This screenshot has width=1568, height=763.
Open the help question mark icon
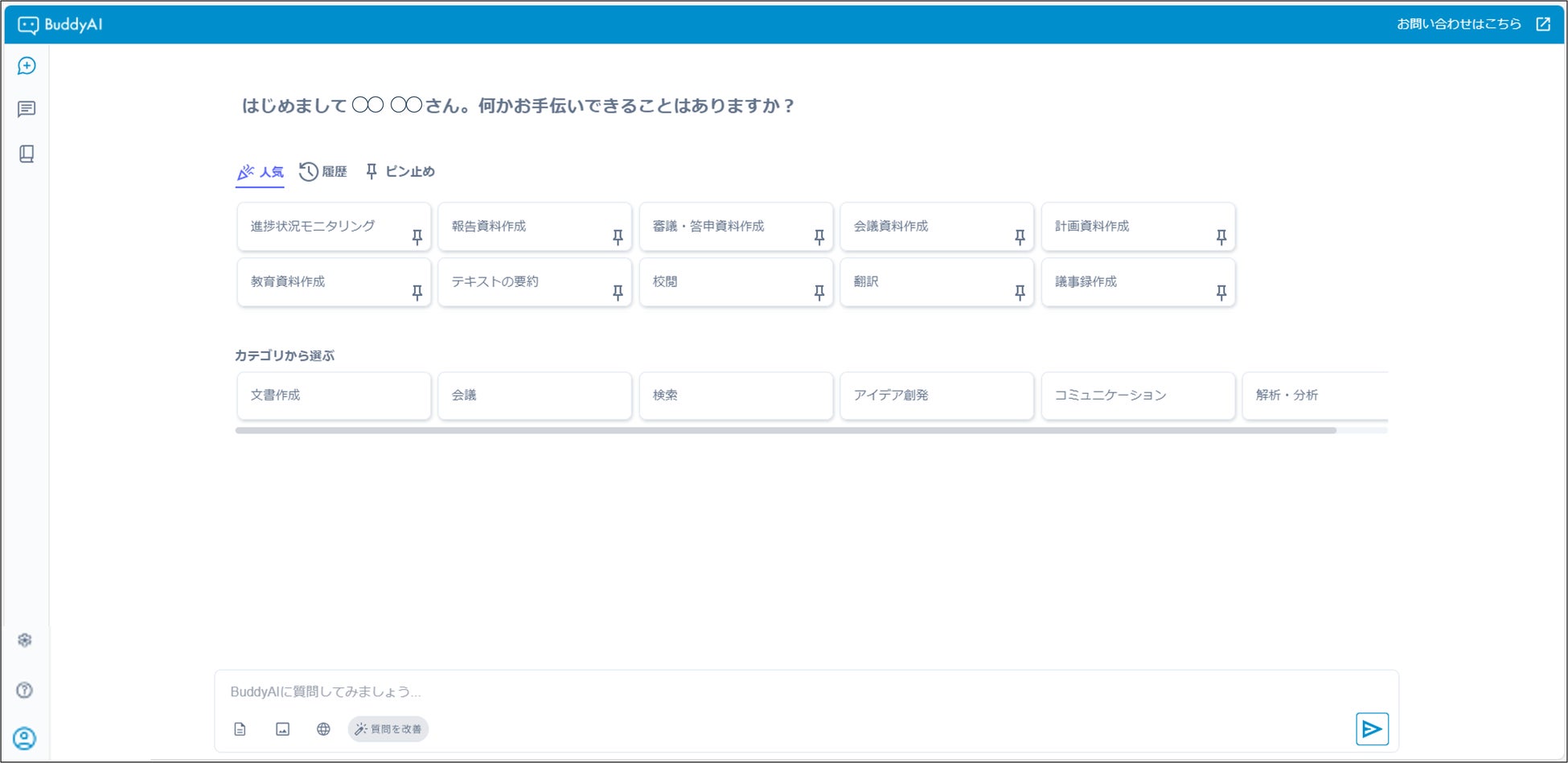point(25,690)
